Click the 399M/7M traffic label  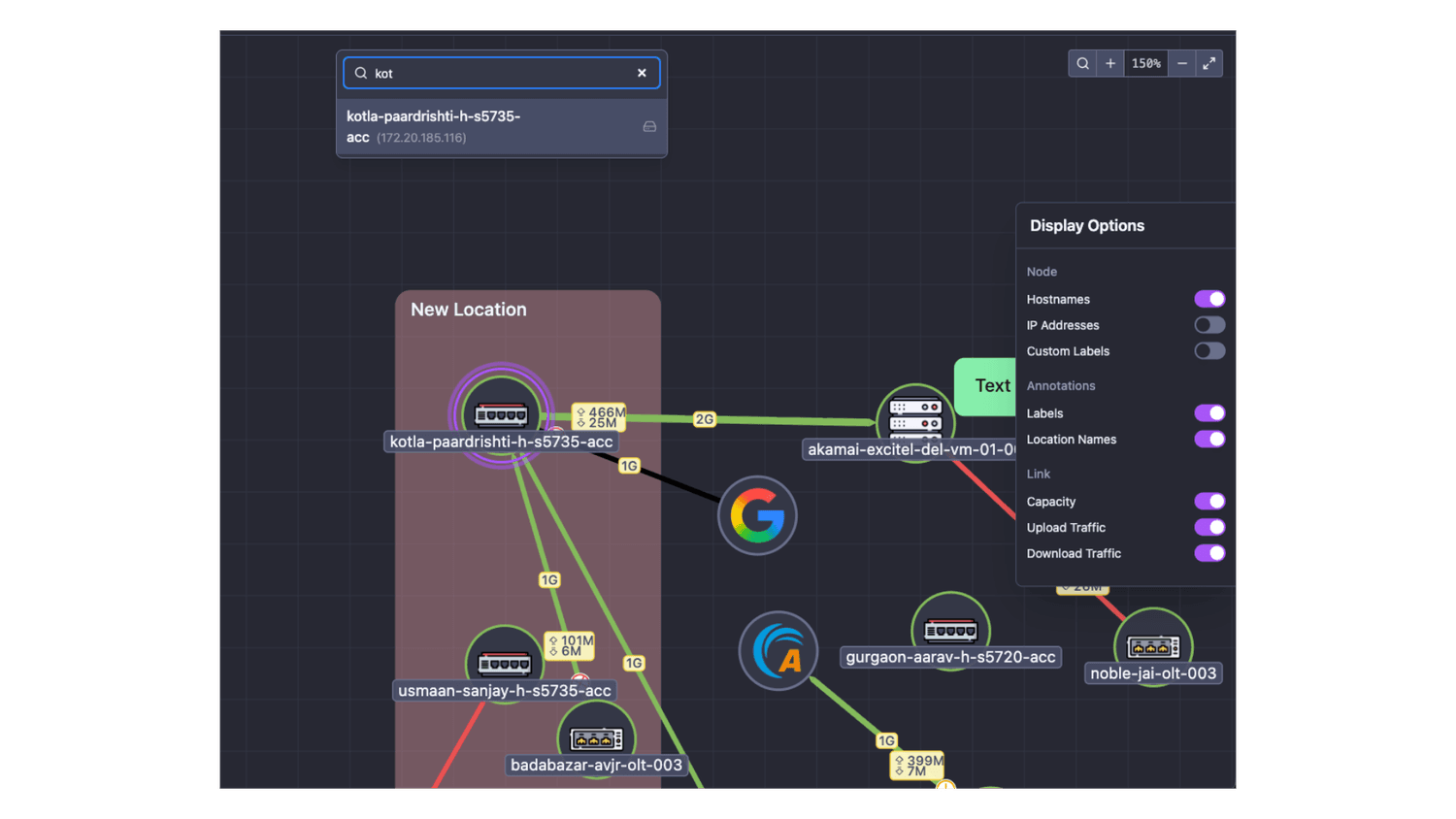pos(917,766)
